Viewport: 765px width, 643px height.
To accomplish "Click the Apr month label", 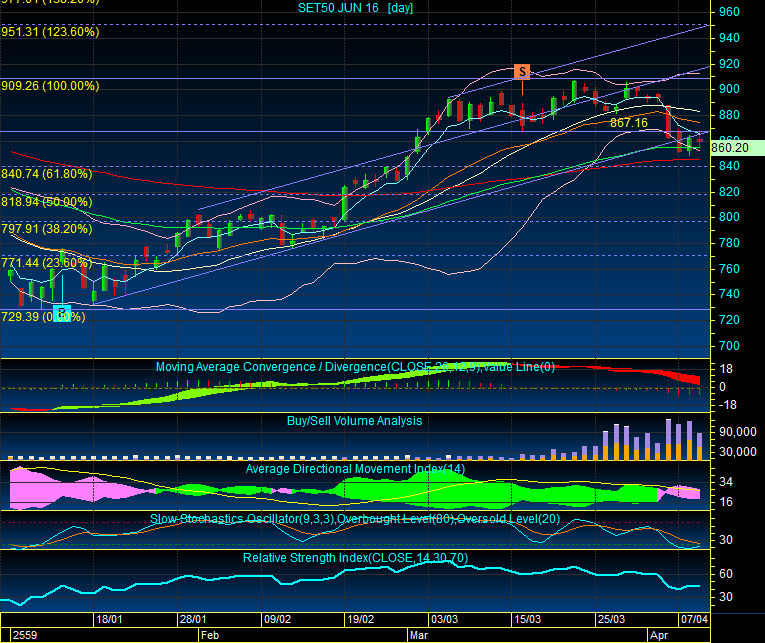I will (x=659, y=635).
